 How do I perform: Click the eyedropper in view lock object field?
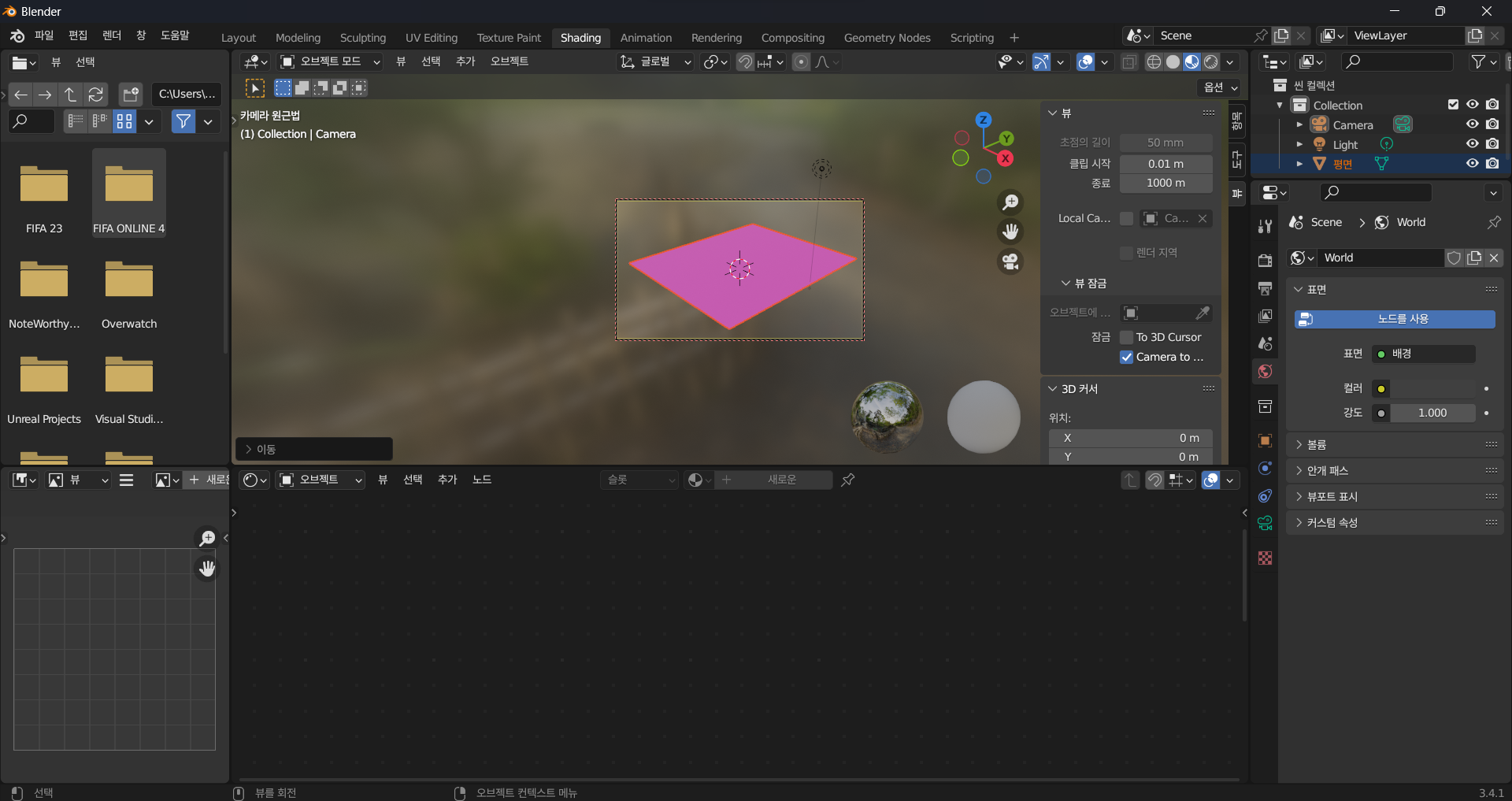[x=1203, y=313]
